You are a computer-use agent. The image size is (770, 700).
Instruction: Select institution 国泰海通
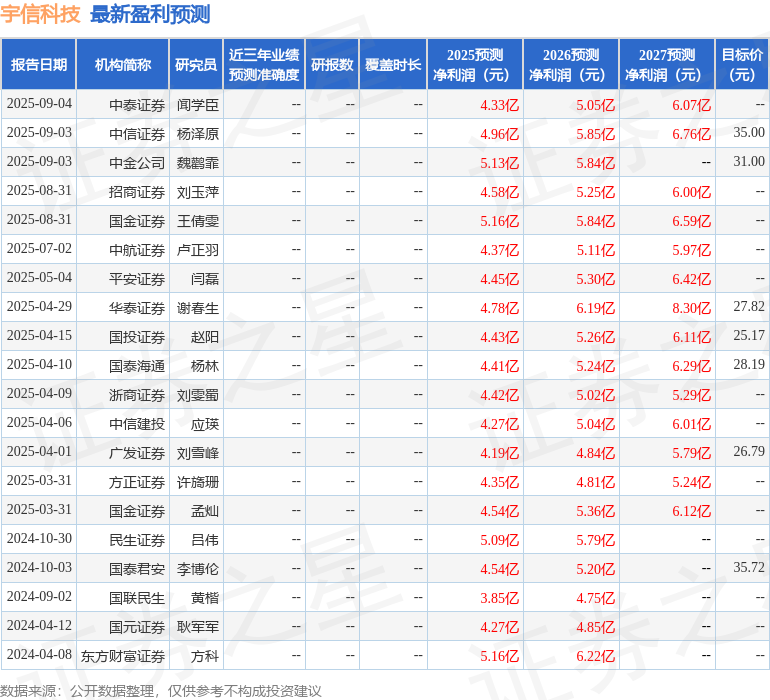coord(137,365)
